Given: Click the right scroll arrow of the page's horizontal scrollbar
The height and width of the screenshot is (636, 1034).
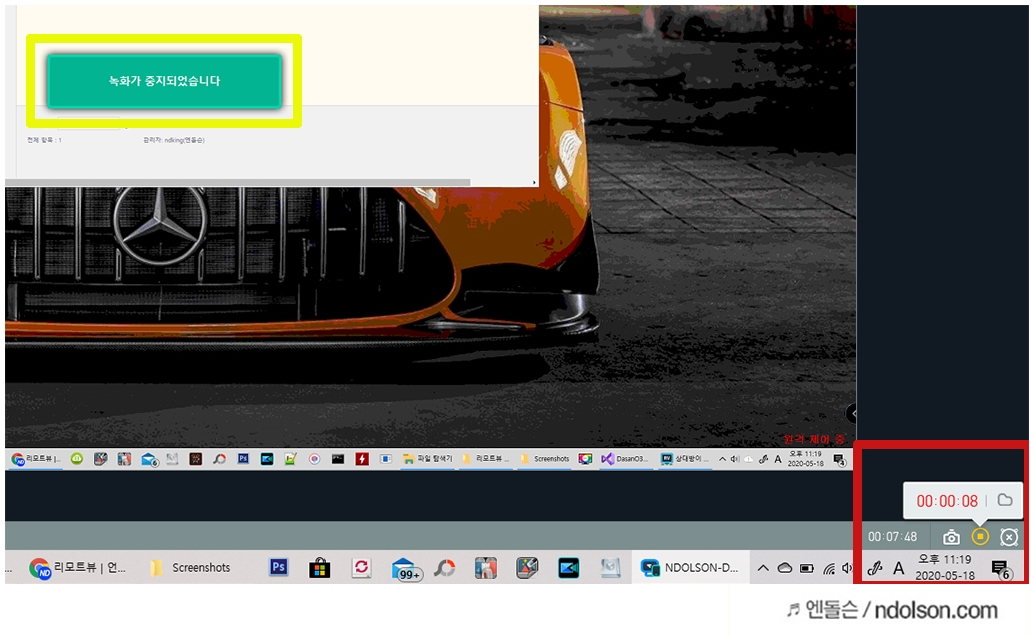Looking at the screenshot, I should 533,182.
